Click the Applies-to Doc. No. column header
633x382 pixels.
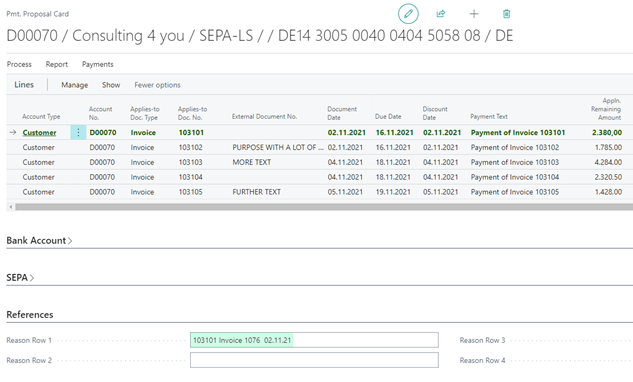pyautogui.click(x=193, y=113)
